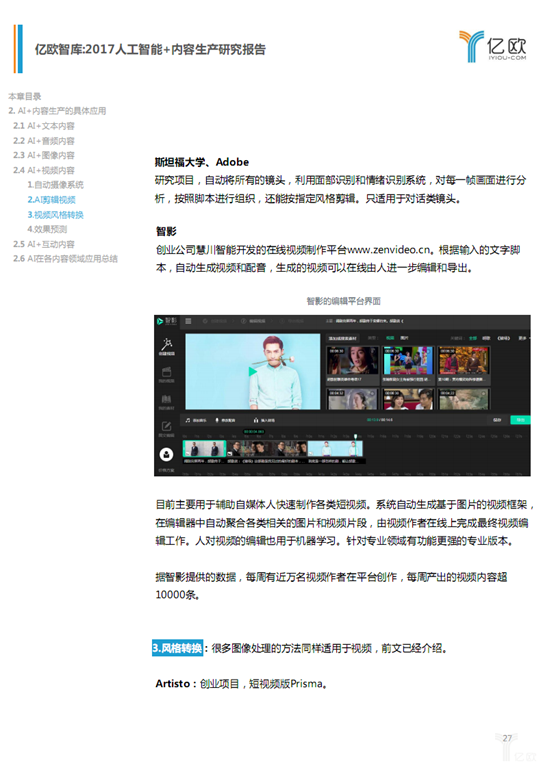Open sidebar item 2.AI剪辑视频

pos(51,199)
